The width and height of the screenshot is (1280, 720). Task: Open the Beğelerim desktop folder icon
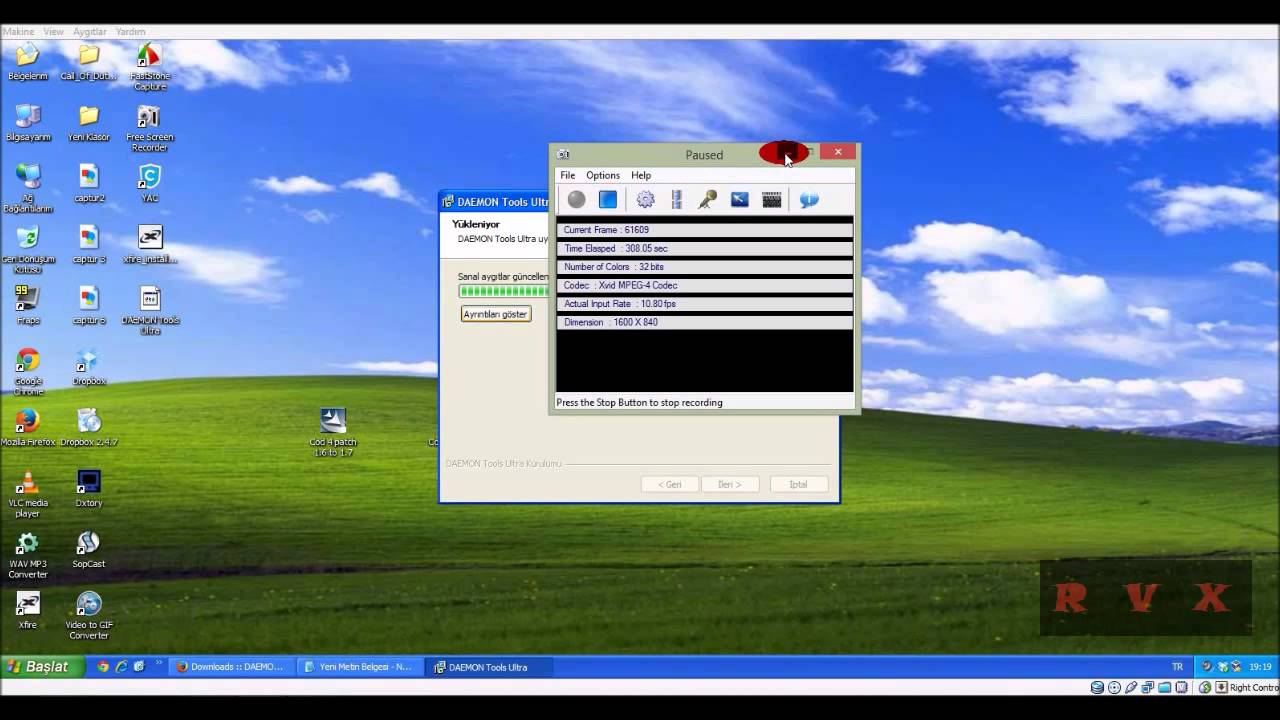click(28, 62)
